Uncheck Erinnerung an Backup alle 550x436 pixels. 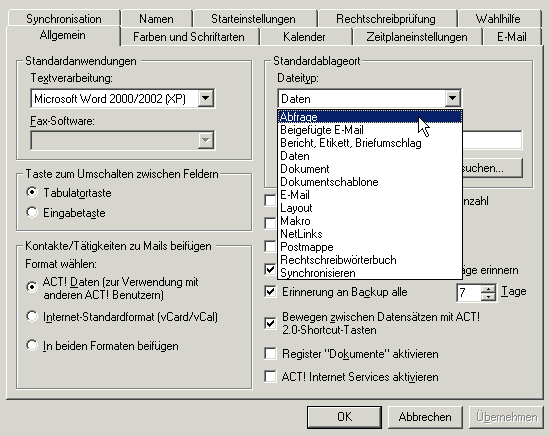pyautogui.click(x=270, y=291)
